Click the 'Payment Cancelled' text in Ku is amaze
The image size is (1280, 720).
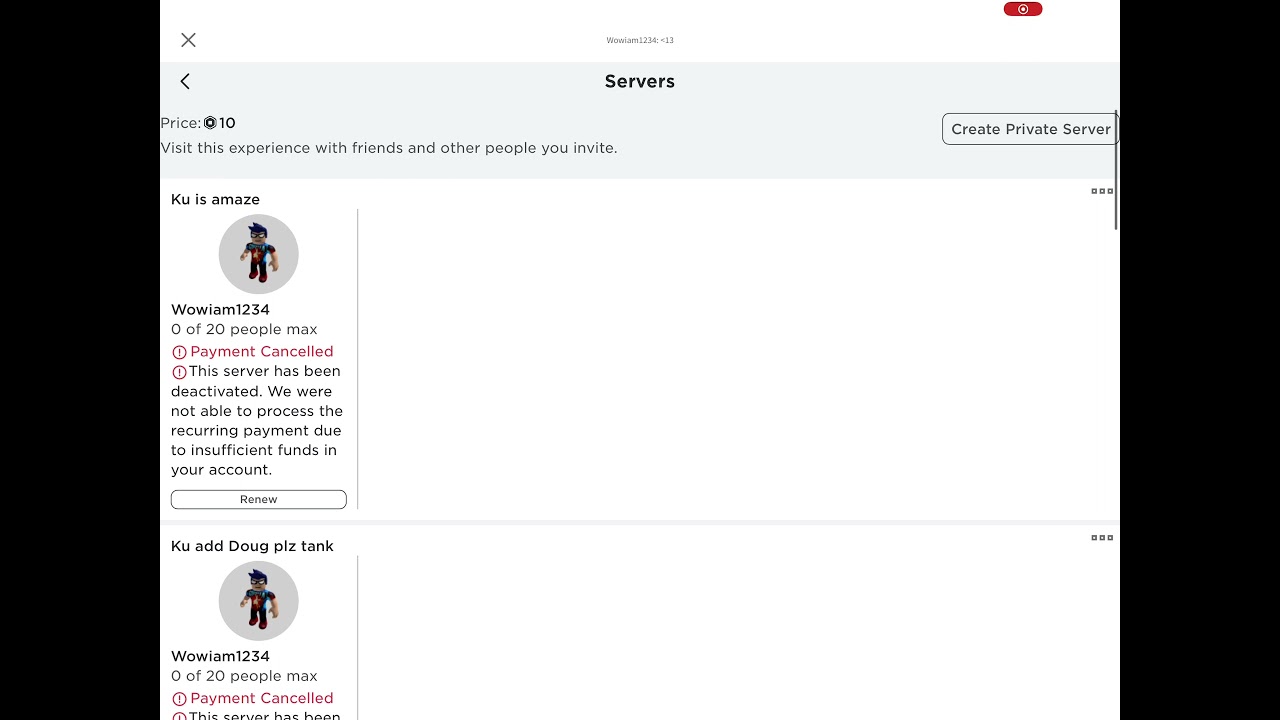262,352
